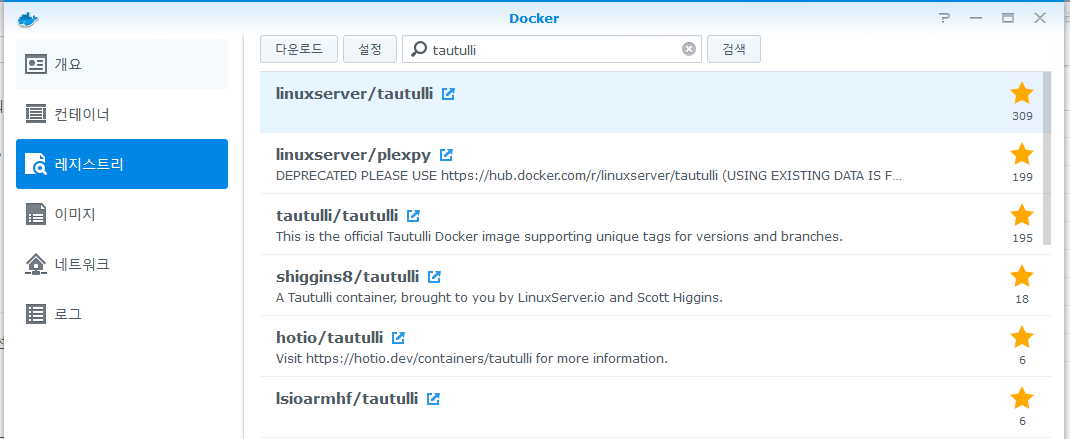Click the LinuxServer.io and Scott Higgins description
The width and height of the screenshot is (1070, 439).
coord(499,298)
